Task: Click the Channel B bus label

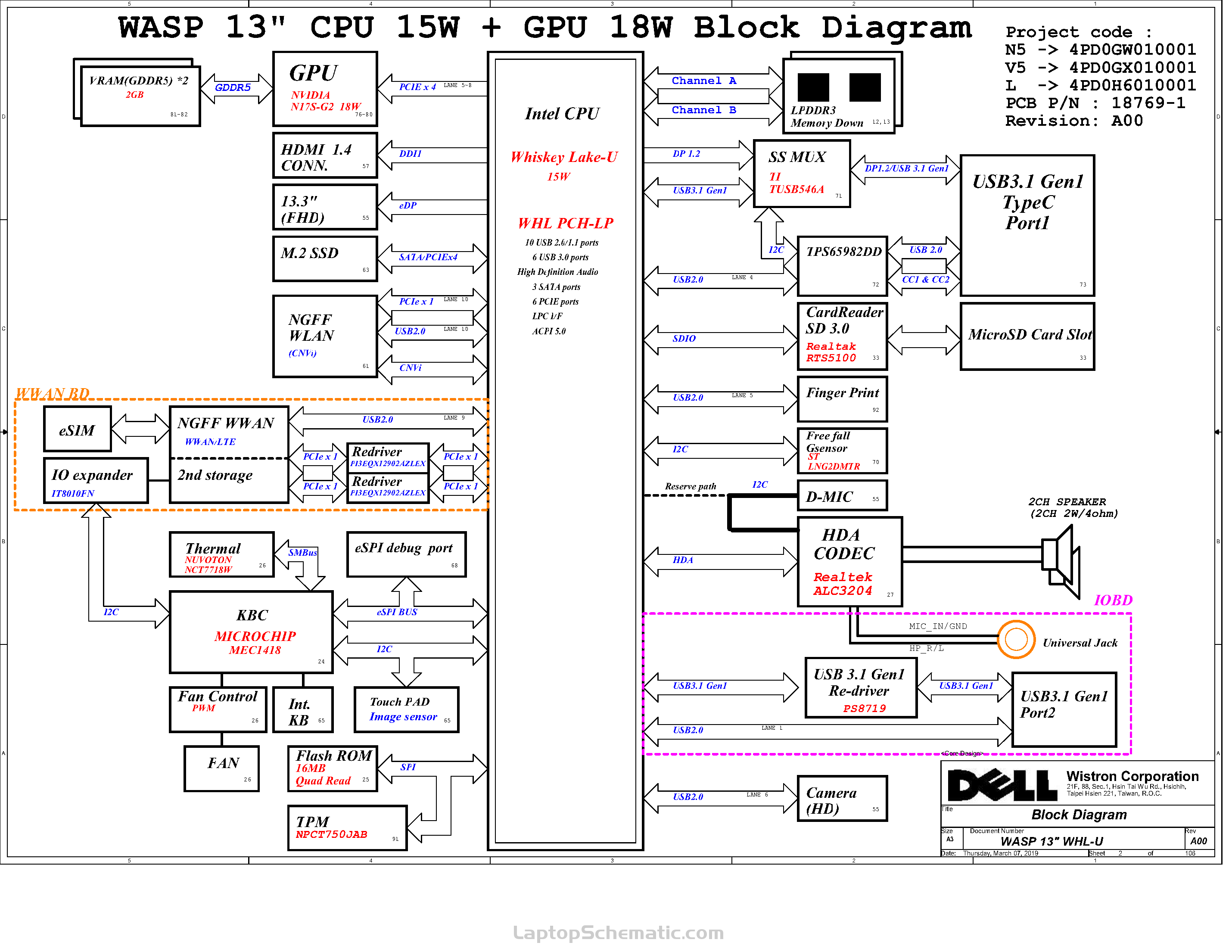Action: click(x=704, y=110)
